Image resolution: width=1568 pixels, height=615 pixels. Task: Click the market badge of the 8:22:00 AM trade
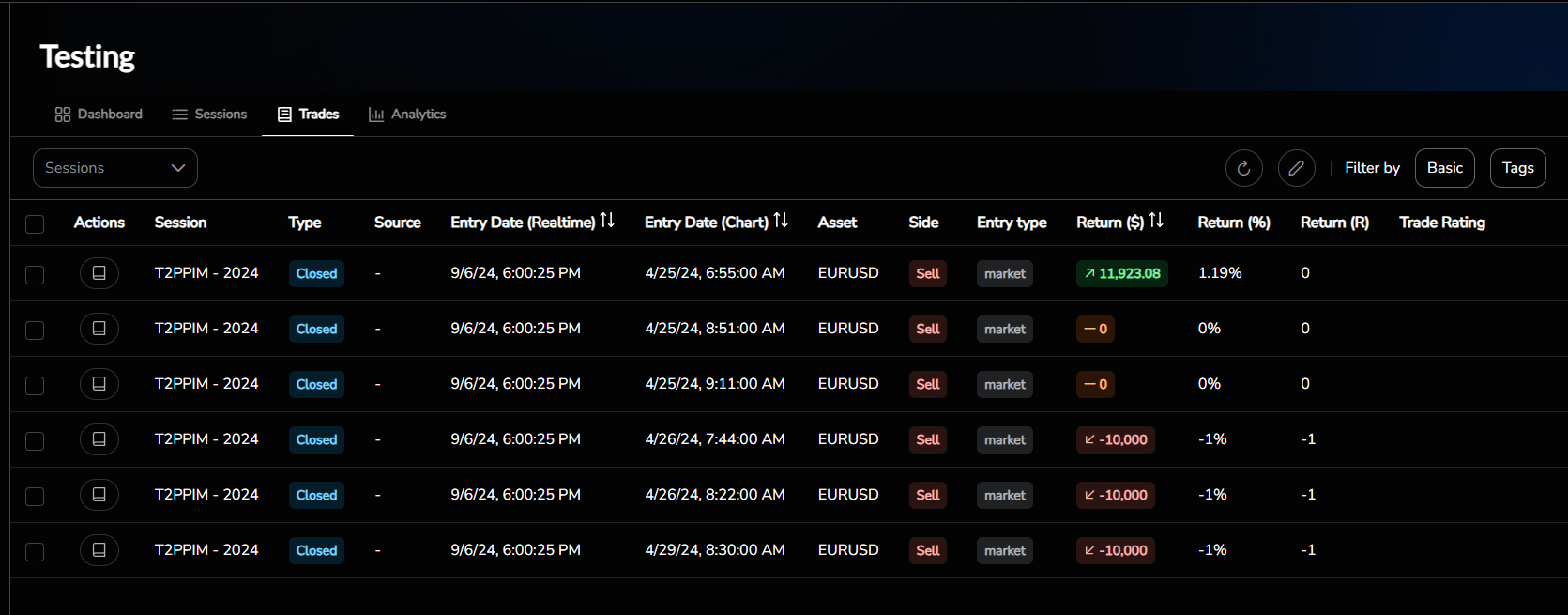point(1005,495)
